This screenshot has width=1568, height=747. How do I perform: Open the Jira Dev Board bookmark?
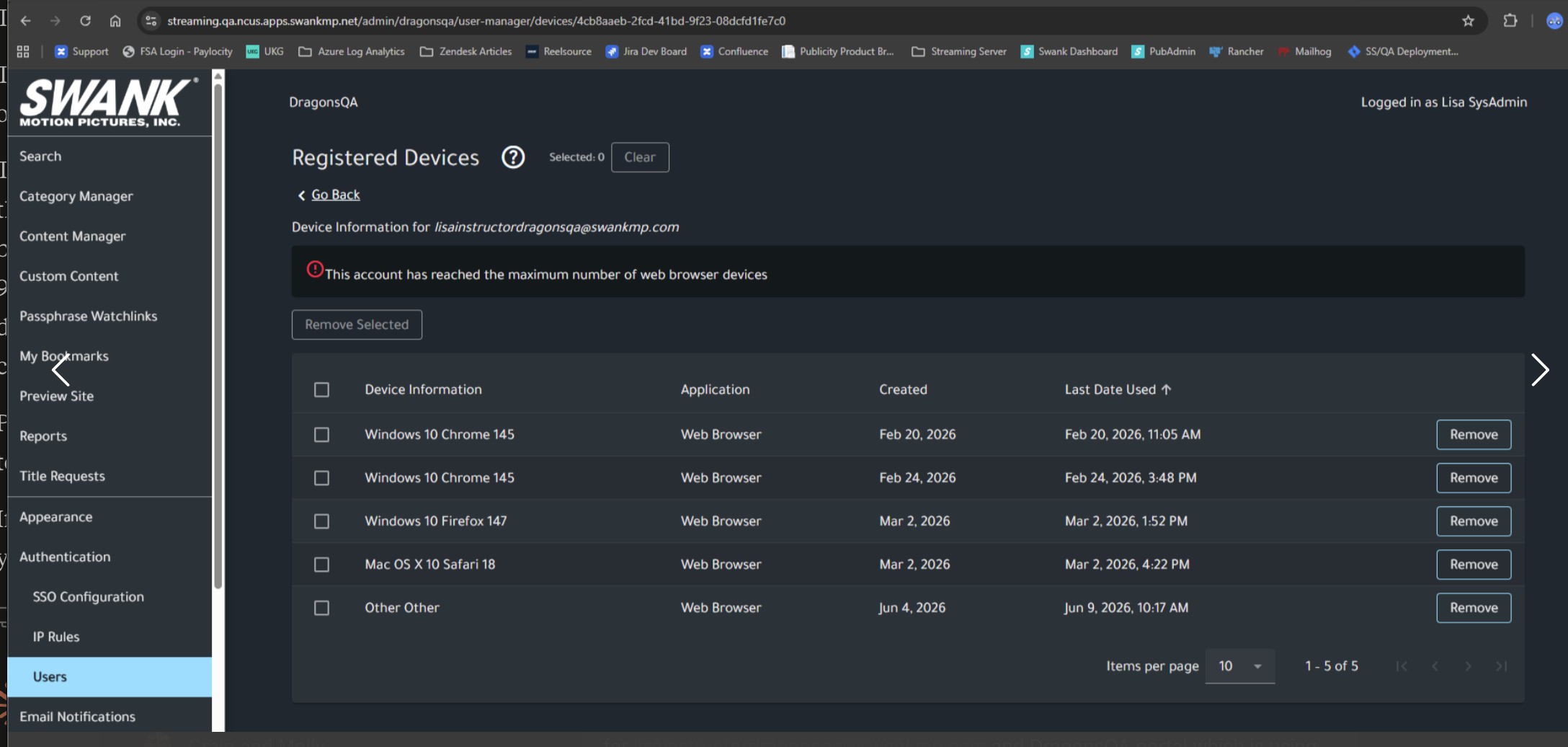coord(646,51)
